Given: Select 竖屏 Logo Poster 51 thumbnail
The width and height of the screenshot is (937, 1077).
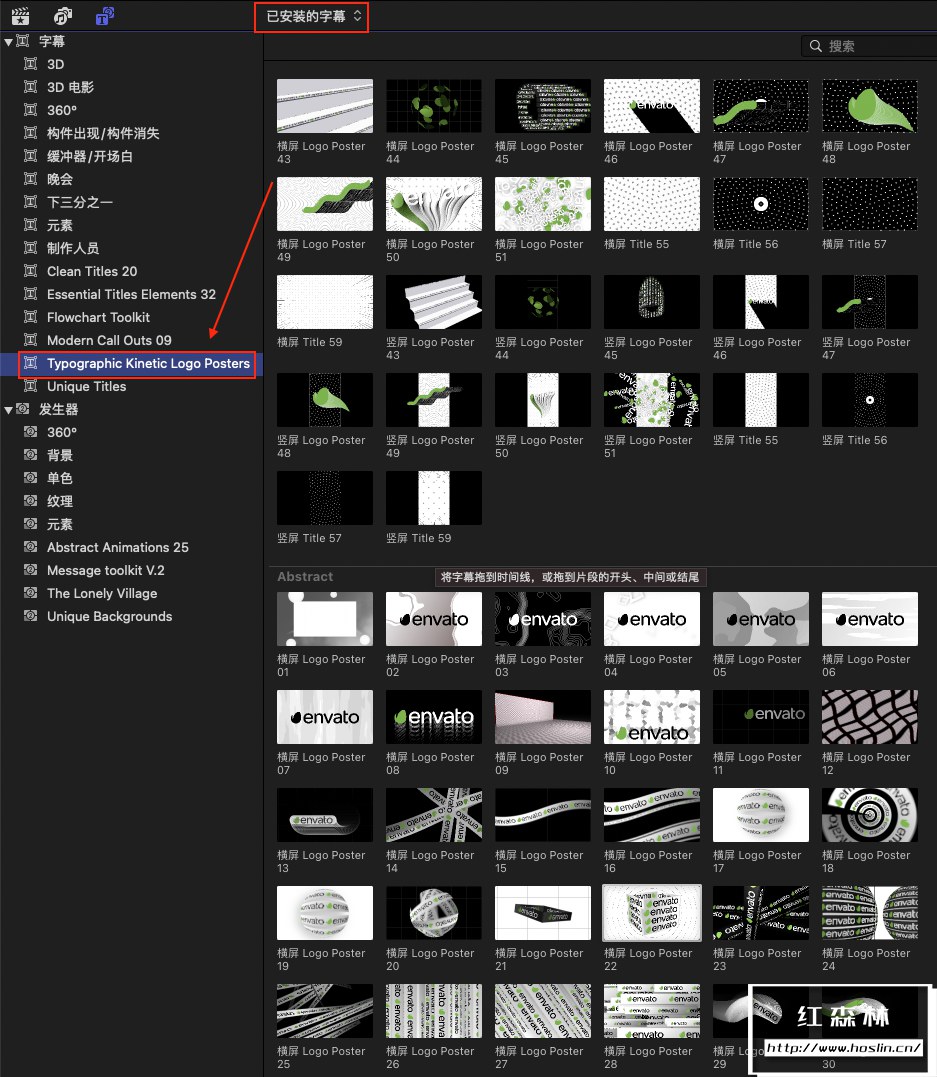Looking at the screenshot, I should pyautogui.click(x=652, y=400).
